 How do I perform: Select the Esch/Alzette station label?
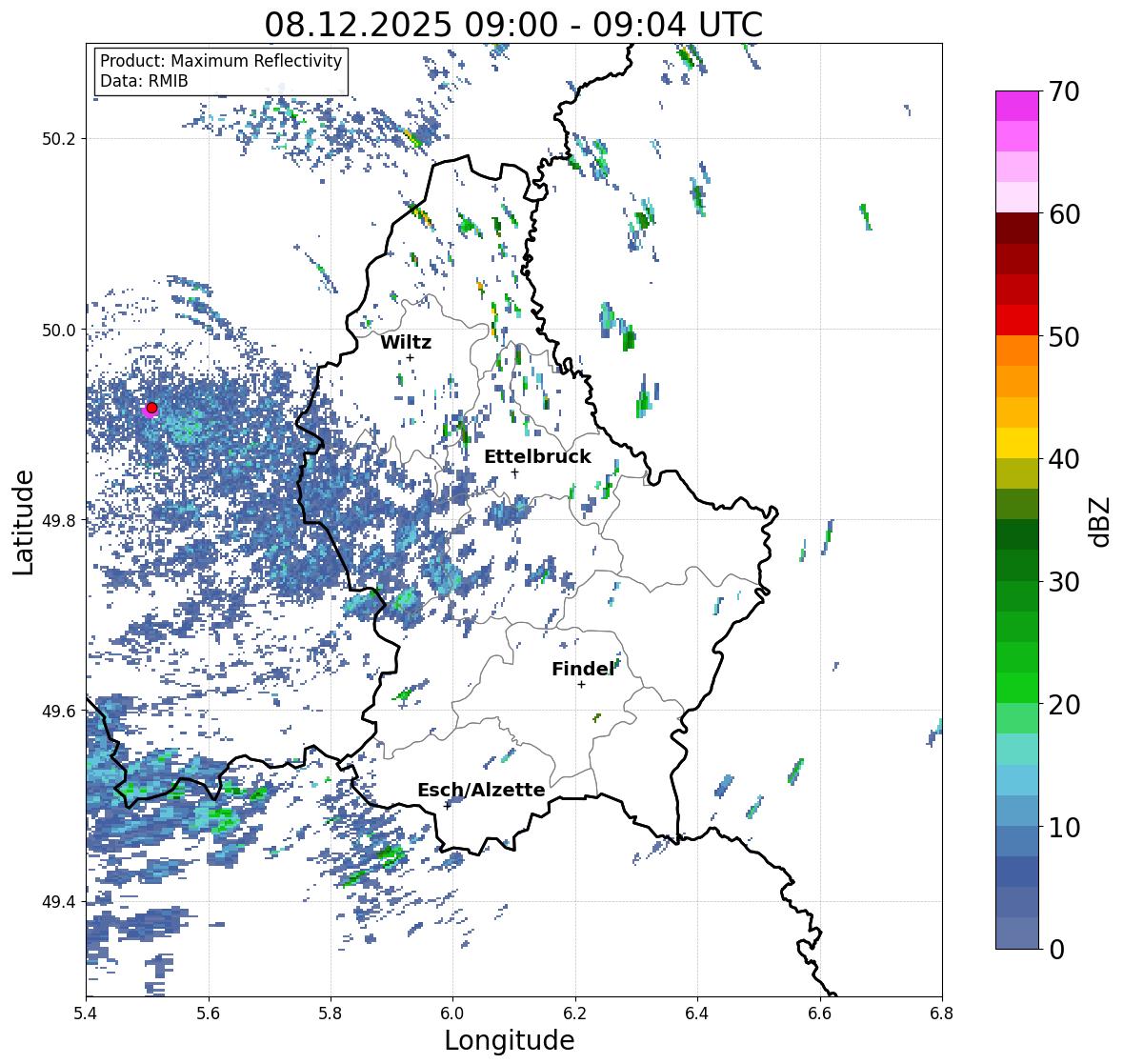click(x=481, y=790)
